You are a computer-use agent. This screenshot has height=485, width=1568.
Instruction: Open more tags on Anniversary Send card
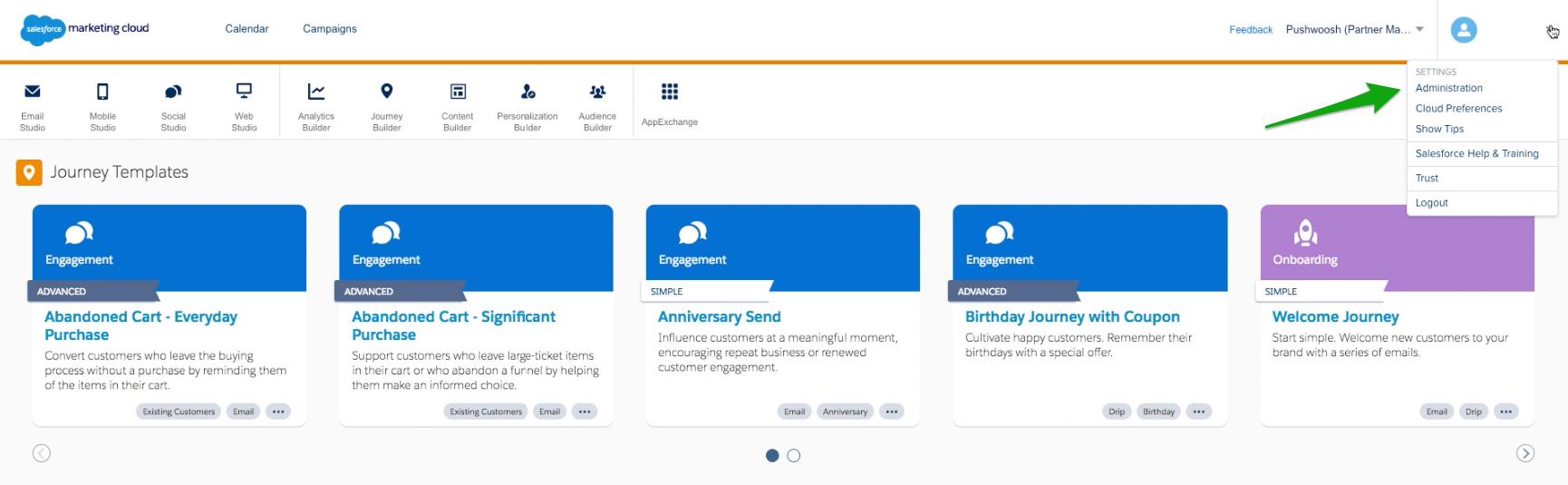point(892,412)
